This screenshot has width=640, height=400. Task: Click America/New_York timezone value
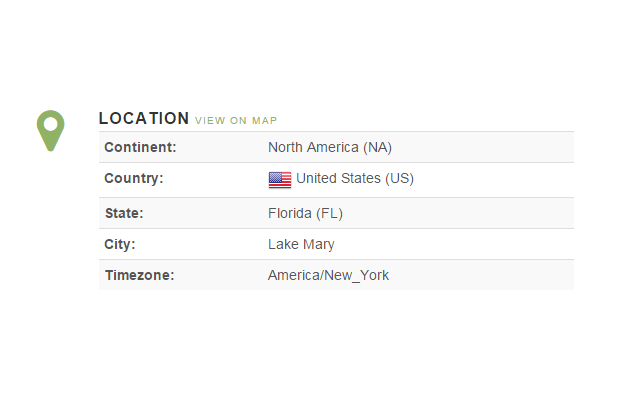coord(329,276)
